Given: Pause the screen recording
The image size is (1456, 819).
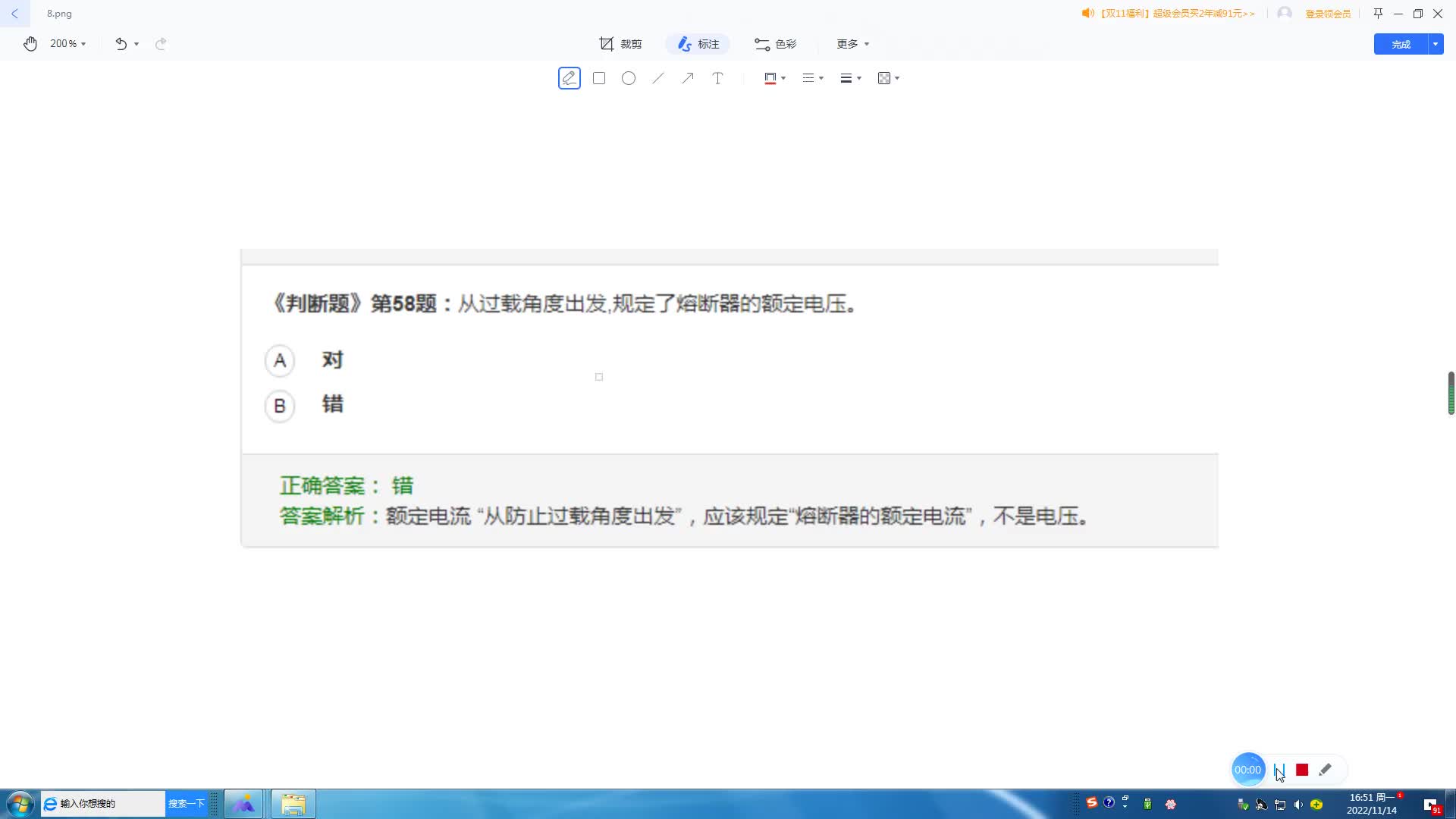Looking at the screenshot, I should [x=1279, y=770].
